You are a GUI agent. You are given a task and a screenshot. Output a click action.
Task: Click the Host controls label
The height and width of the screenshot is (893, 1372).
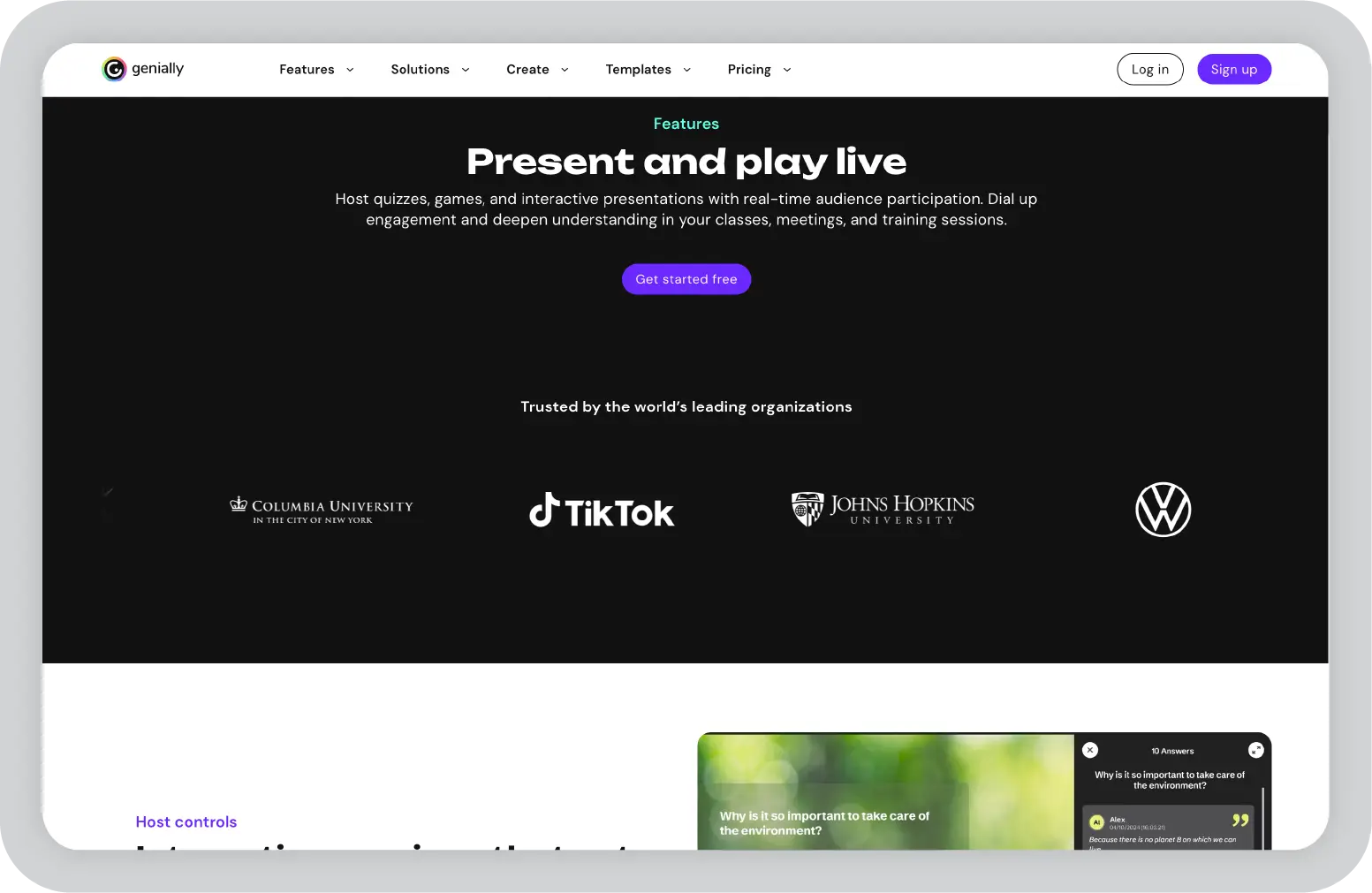pyautogui.click(x=186, y=821)
